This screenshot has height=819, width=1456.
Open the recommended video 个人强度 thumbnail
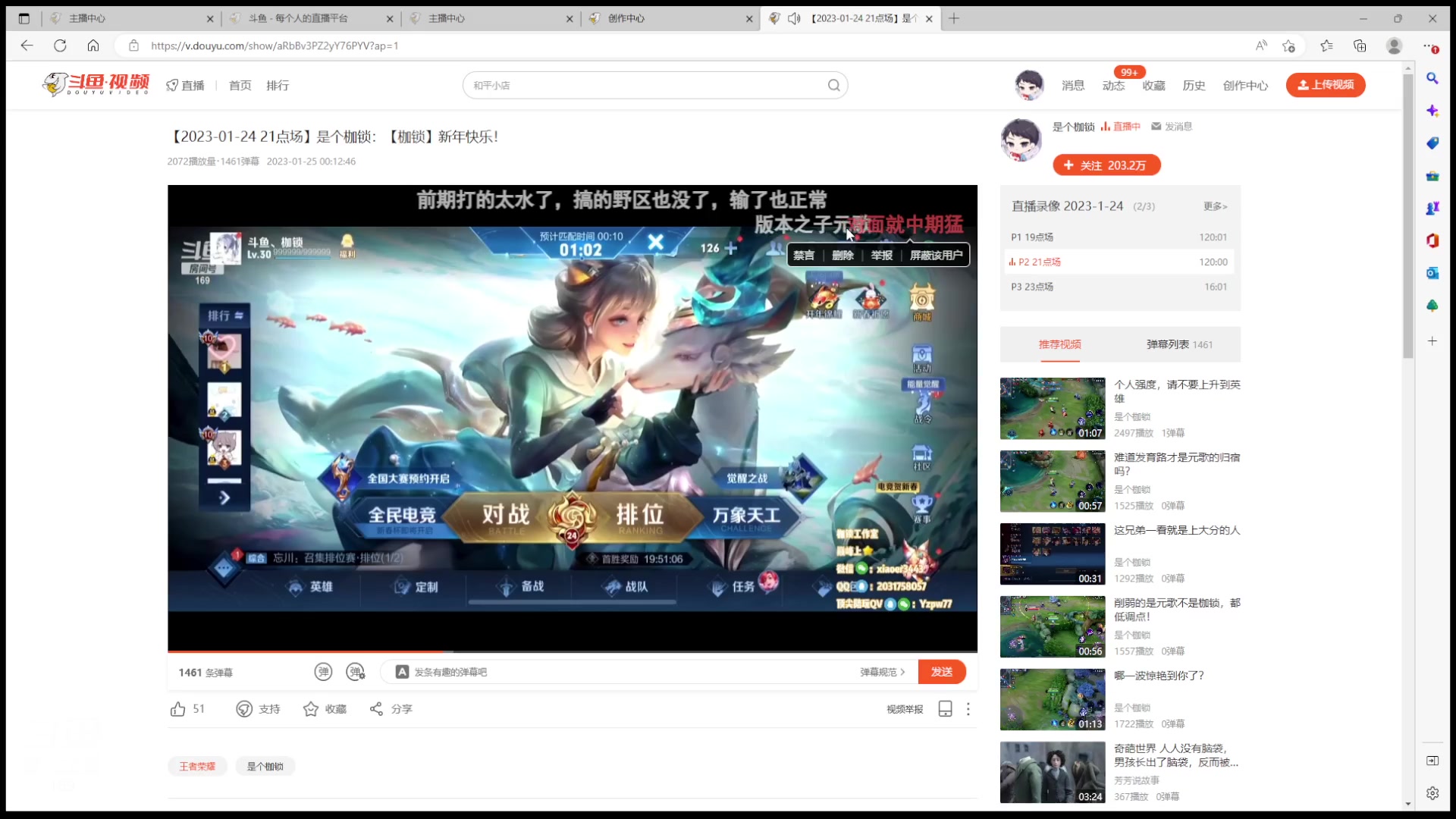1052,408
